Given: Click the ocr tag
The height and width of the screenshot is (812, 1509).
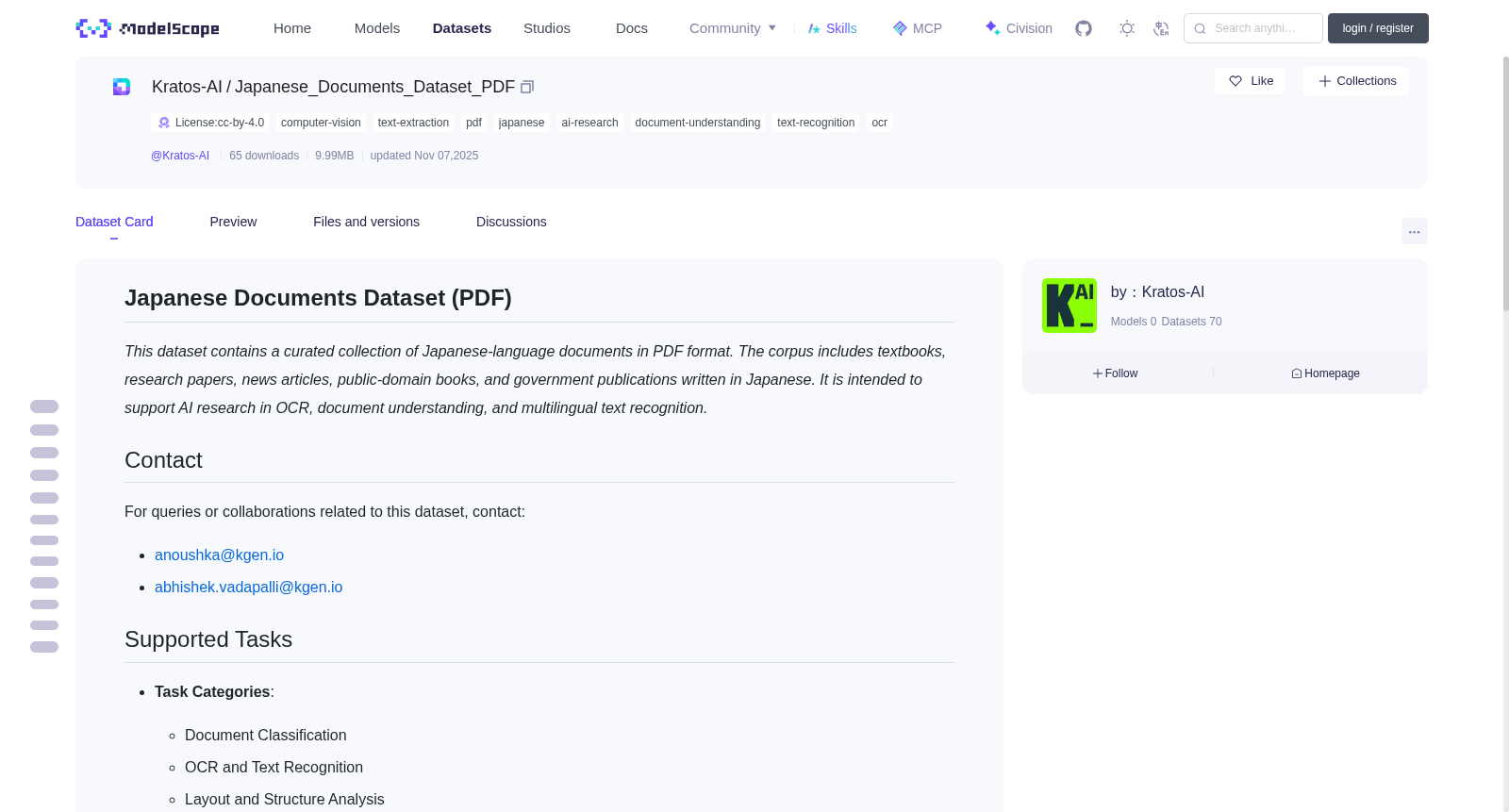Looking at the screenshot, I should [x=879, y=123].
